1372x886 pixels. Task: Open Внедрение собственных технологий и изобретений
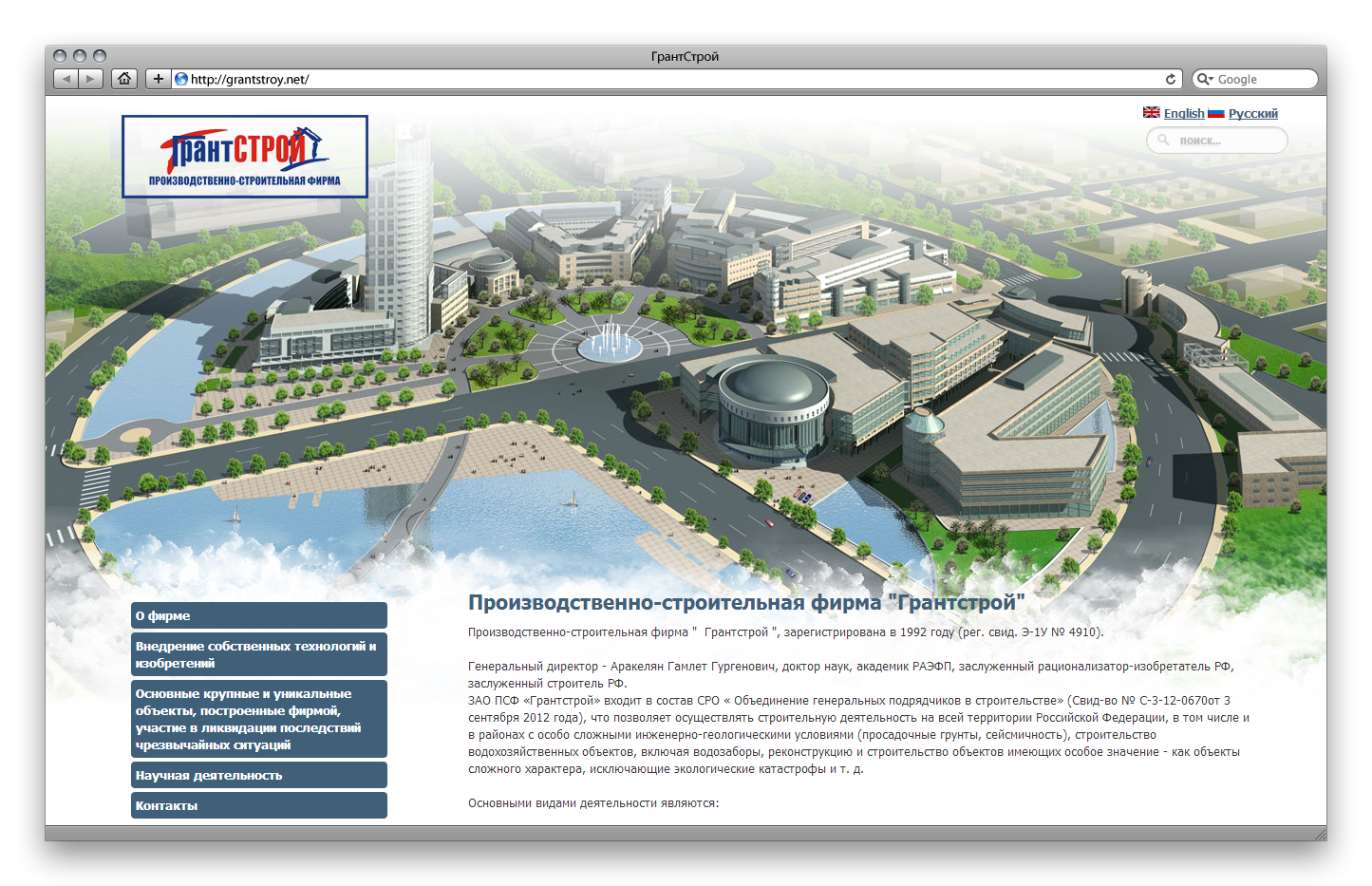coord(259,654)
